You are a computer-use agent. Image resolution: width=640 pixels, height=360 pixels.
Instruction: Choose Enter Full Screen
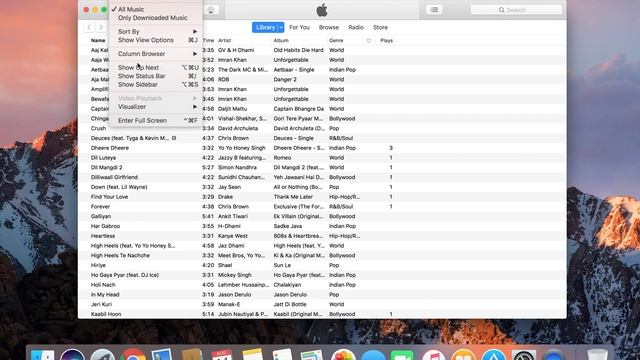tap(156, 120)
